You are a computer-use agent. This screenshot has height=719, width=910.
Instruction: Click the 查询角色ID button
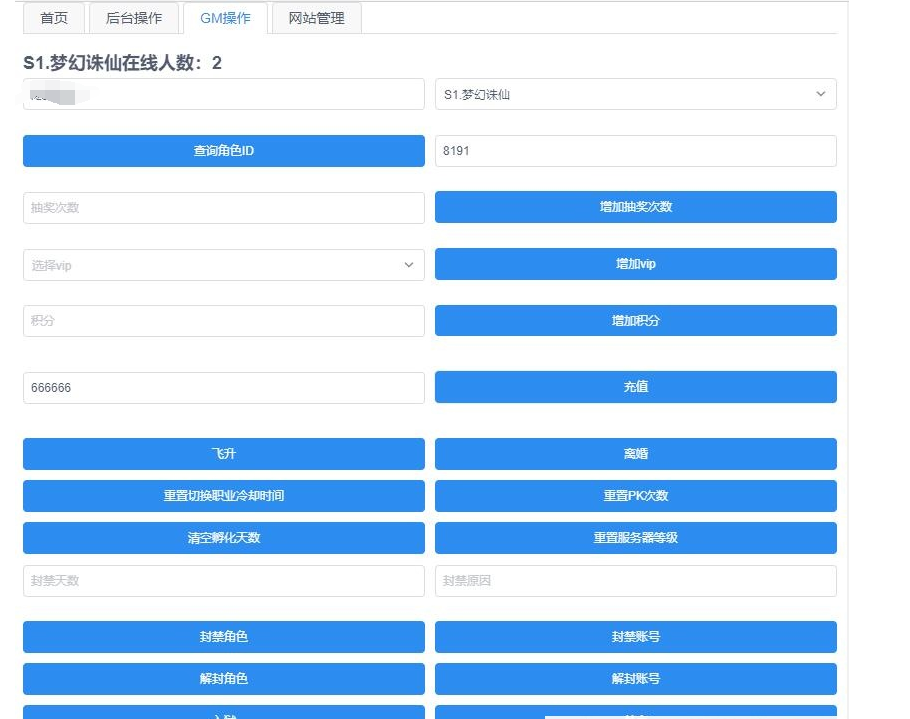(x=223, y=151)
